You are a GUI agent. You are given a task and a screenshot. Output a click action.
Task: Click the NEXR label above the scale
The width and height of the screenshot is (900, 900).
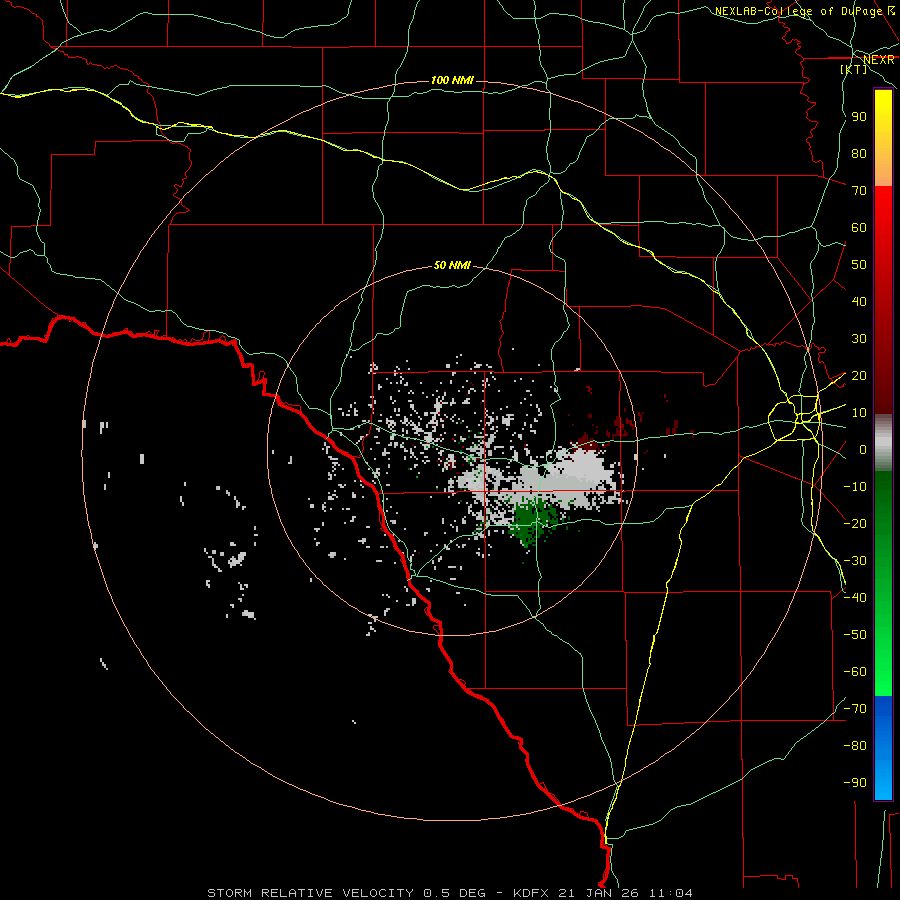point(879,60)
